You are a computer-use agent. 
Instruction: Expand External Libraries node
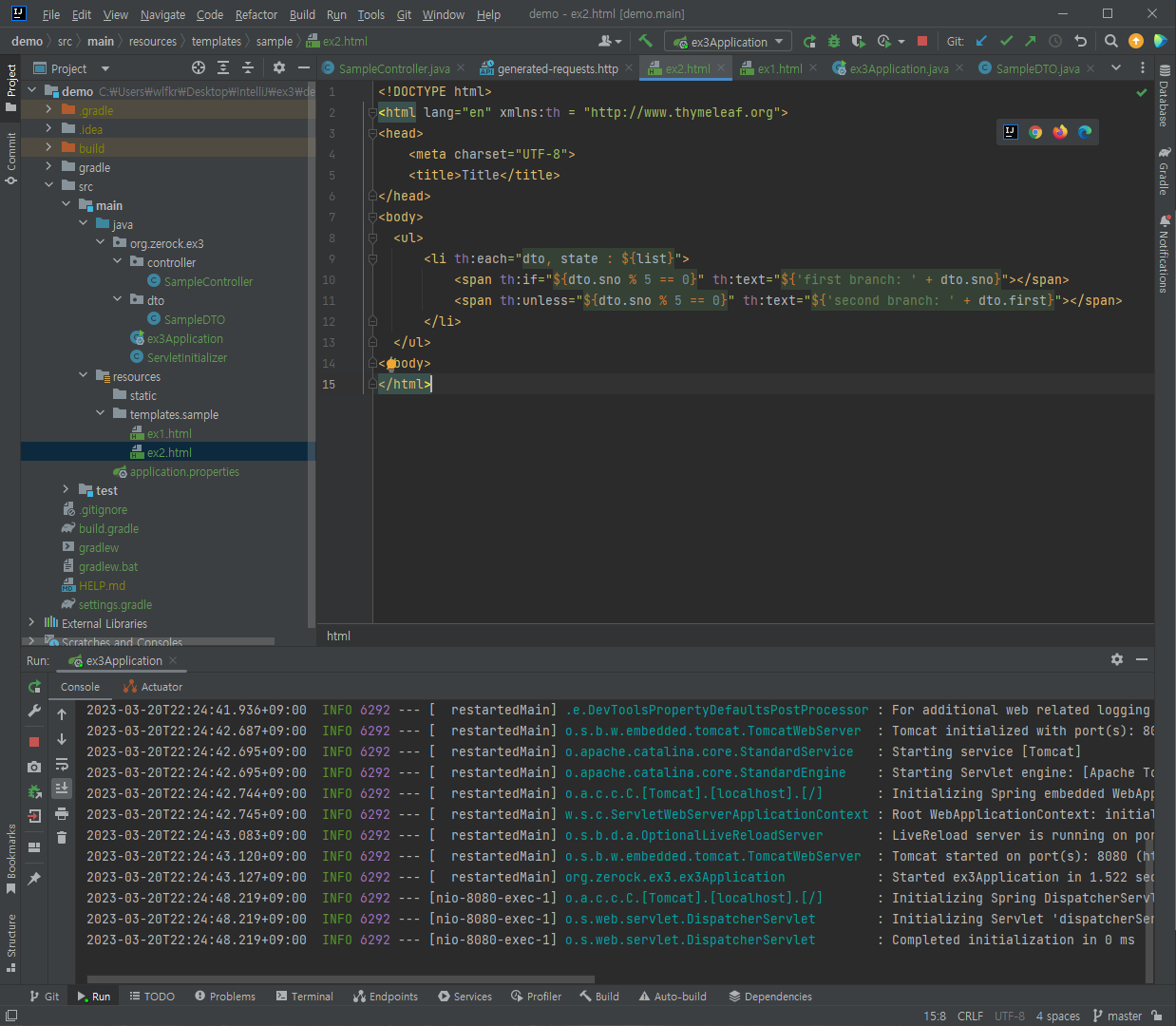tap(31, 623)
